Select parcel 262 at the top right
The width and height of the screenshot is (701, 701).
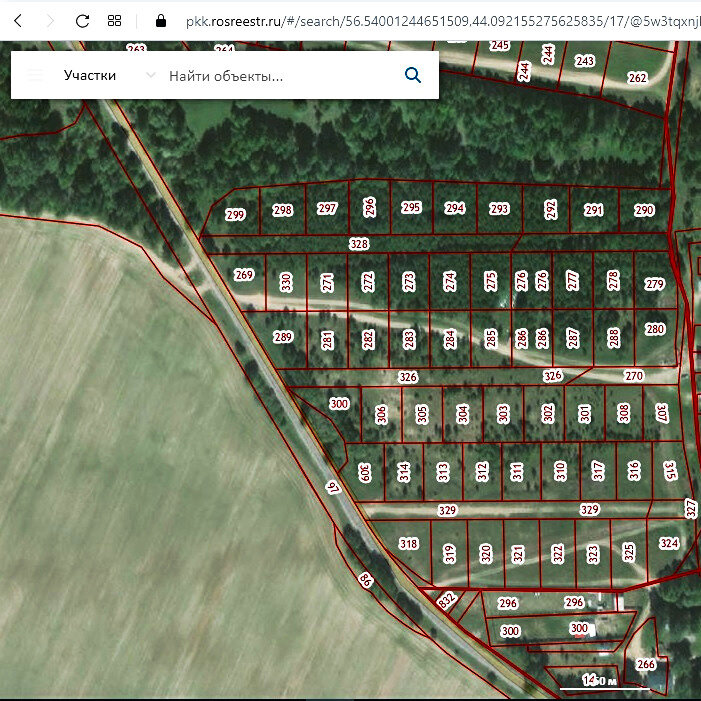tap(638, 78)
